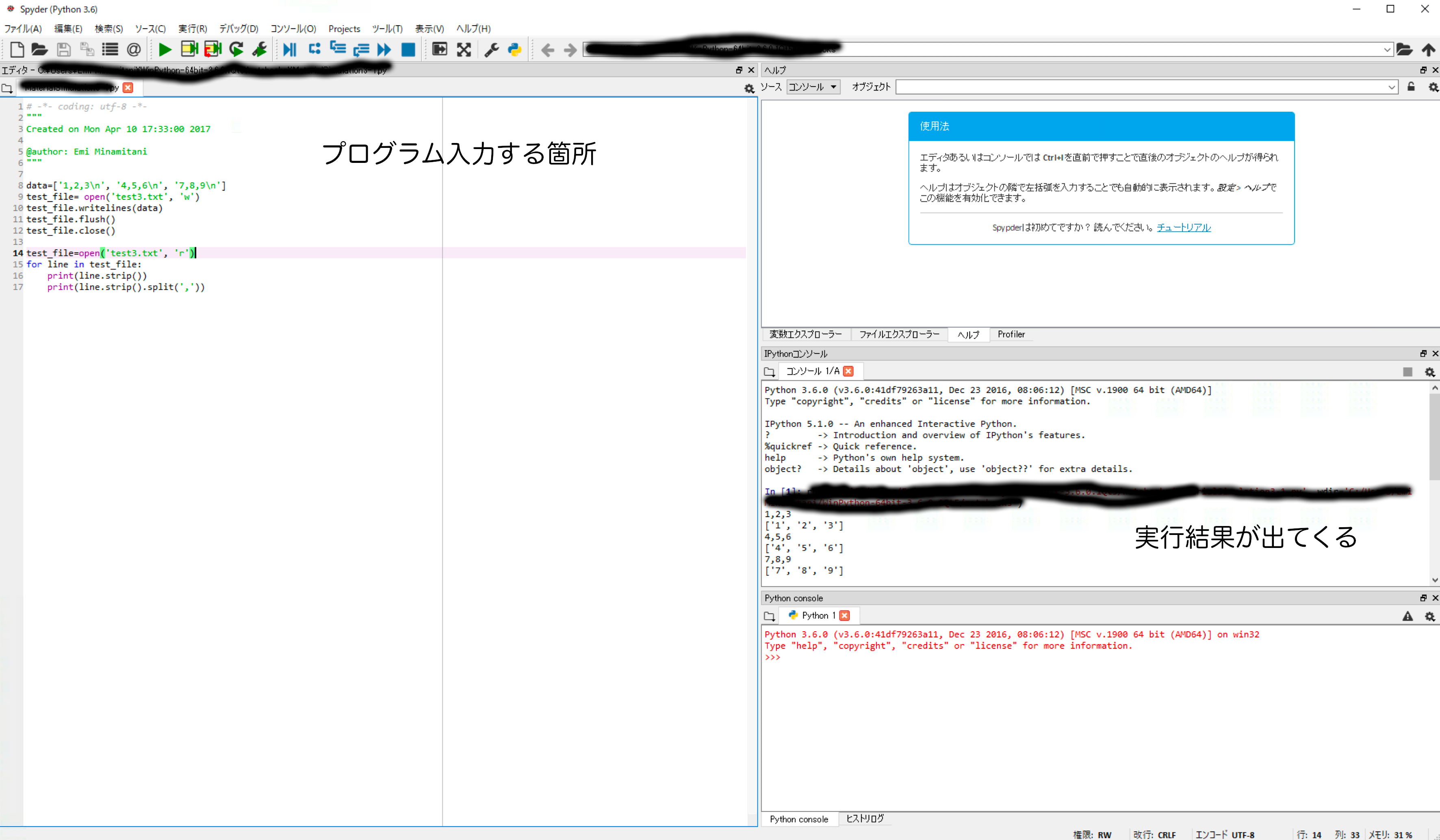The height and width of the screenshot is (840, 1440).
Task: Expand the working directory path dropdown
Action: (x=1387, y=50)
